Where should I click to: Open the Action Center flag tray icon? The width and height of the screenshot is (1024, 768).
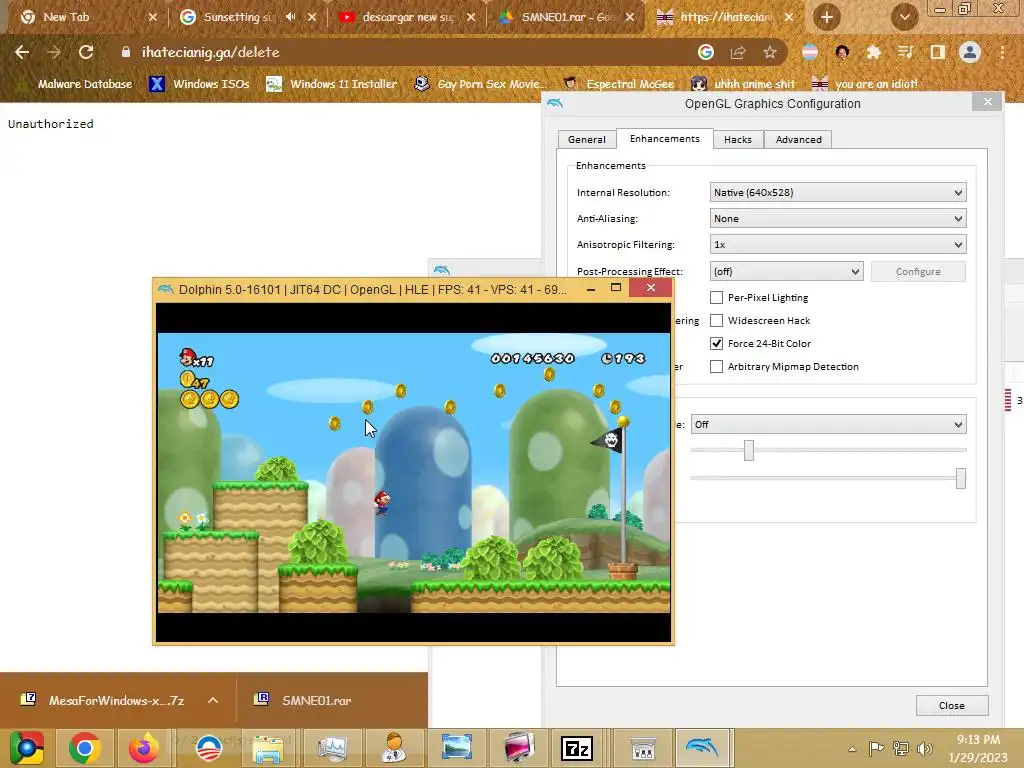pyautogui.click(x=876, y=748)
